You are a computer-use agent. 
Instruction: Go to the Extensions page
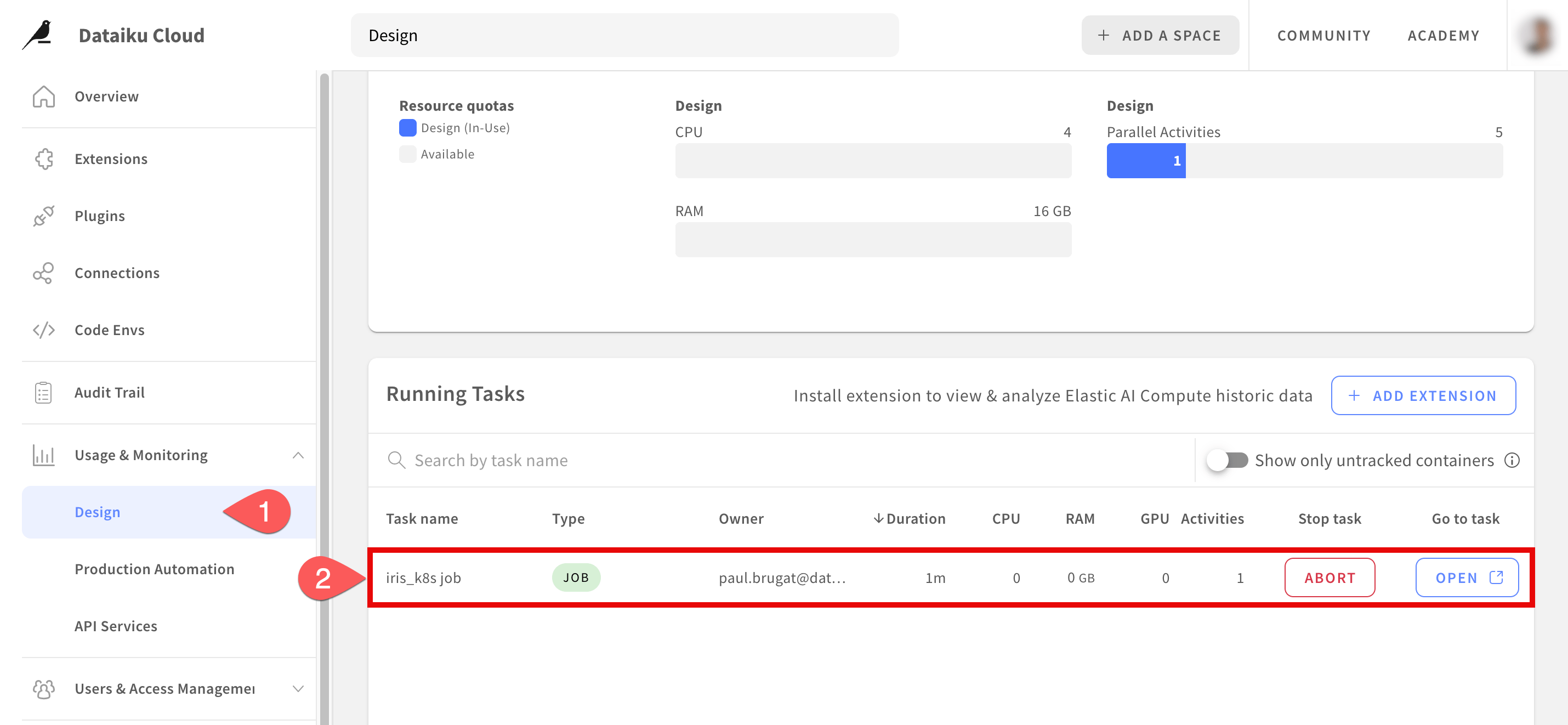[111, 159]
